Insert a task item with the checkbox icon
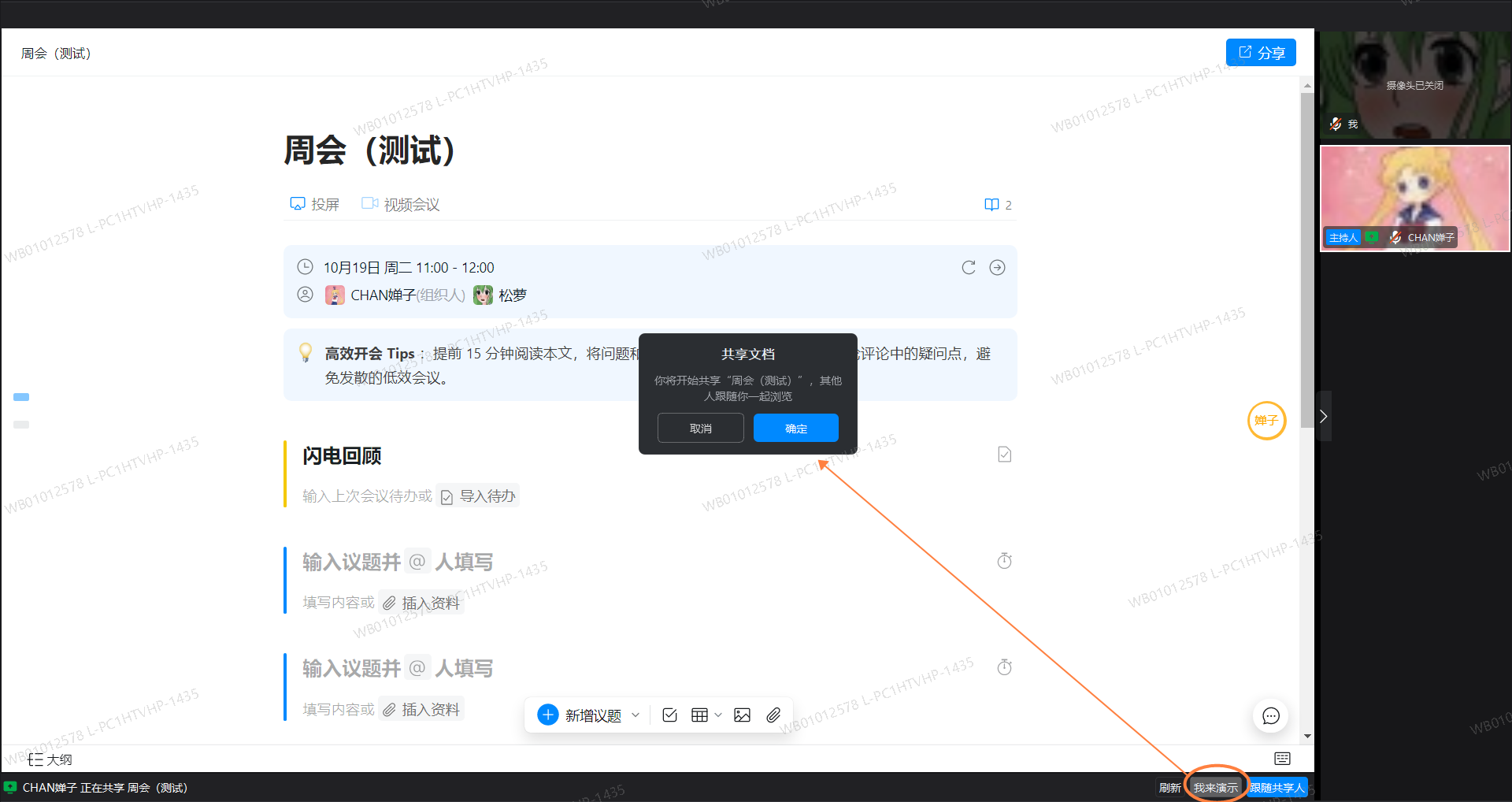This screenshot has width=1512, height=802. 669,715
